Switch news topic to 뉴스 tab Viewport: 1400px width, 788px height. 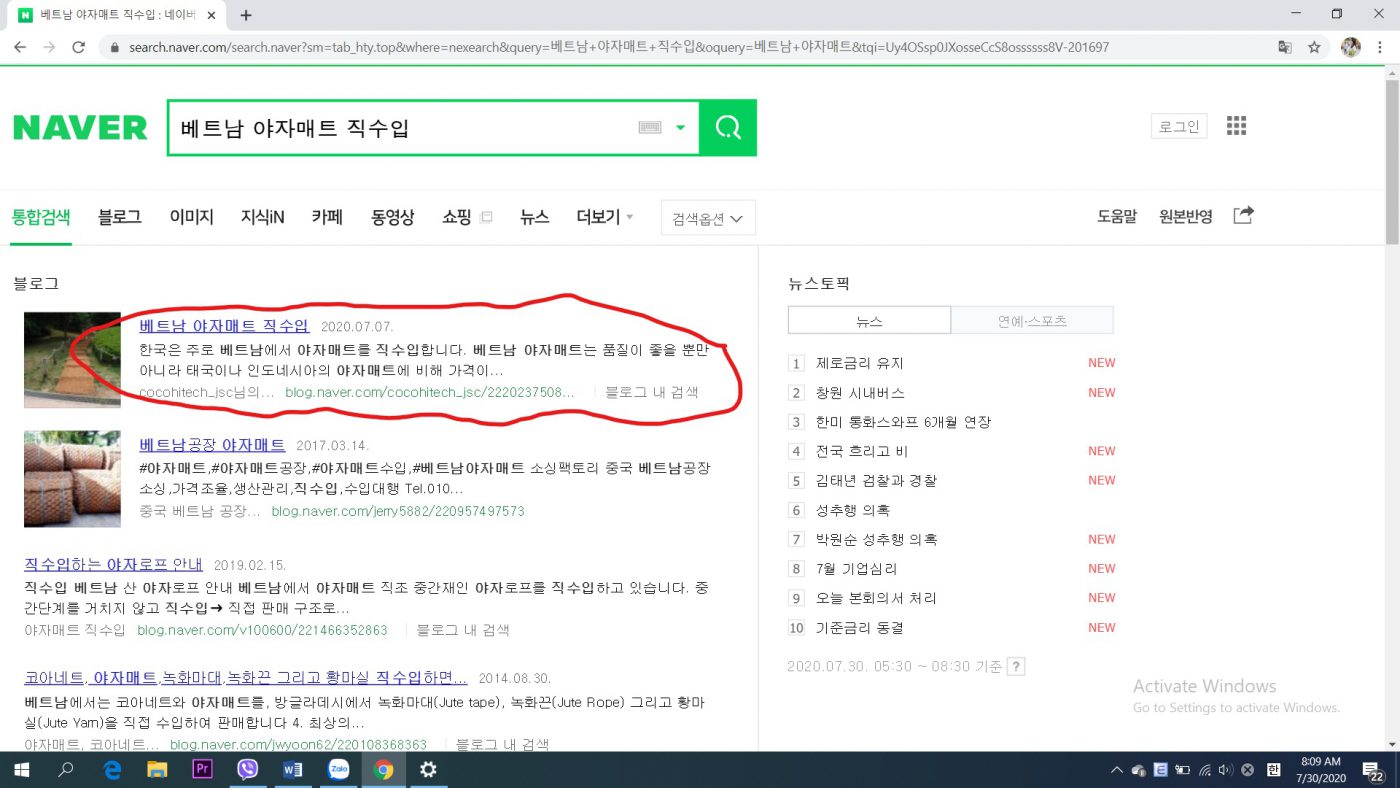point(869,320)
